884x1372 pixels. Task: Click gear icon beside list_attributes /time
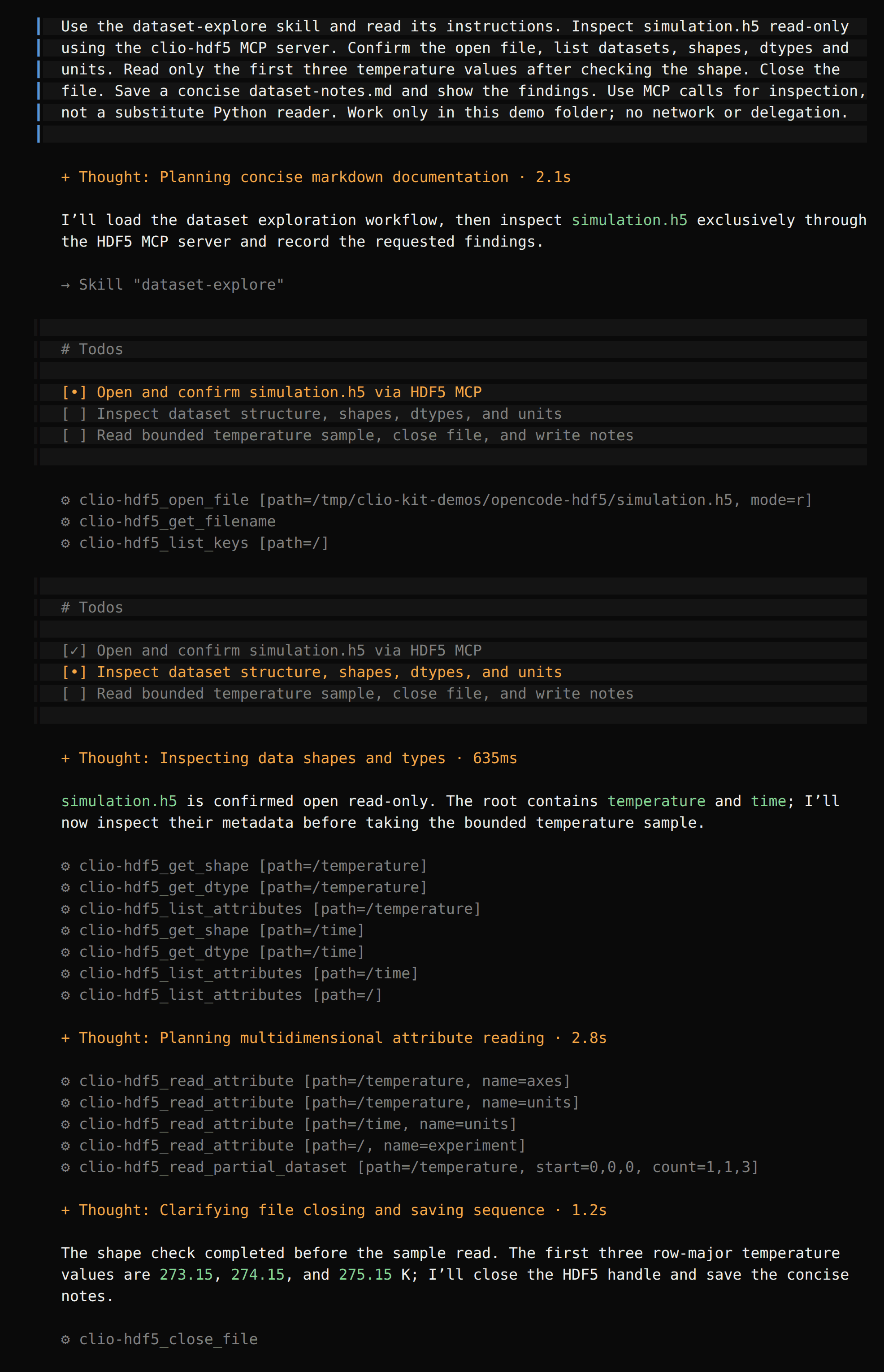click(65, 973)
